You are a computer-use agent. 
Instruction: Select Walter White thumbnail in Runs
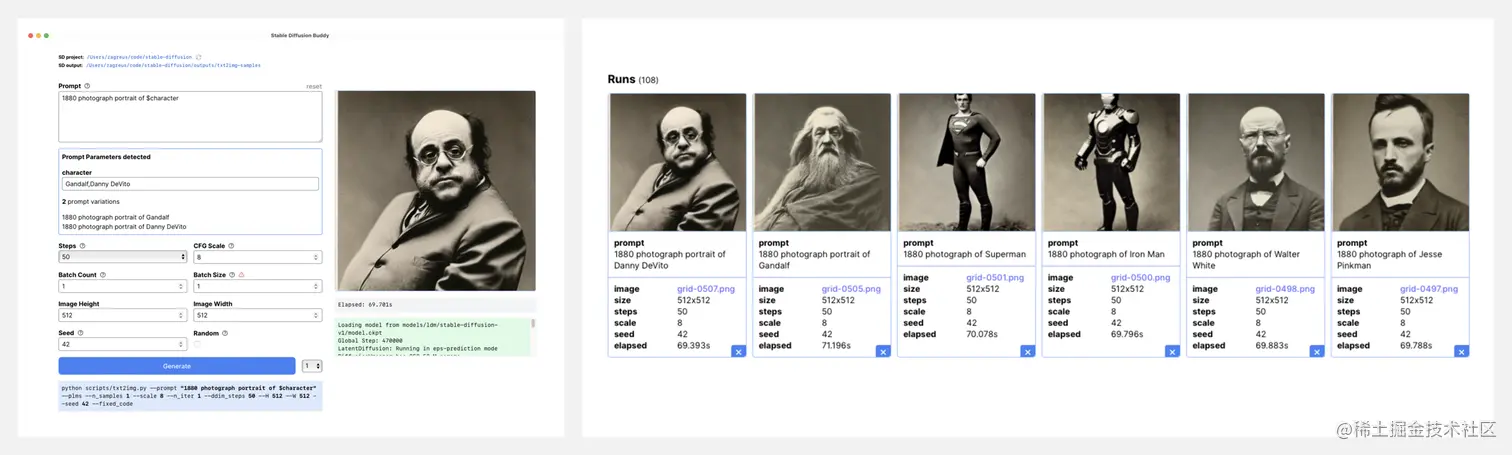[x=1256, y=162]
